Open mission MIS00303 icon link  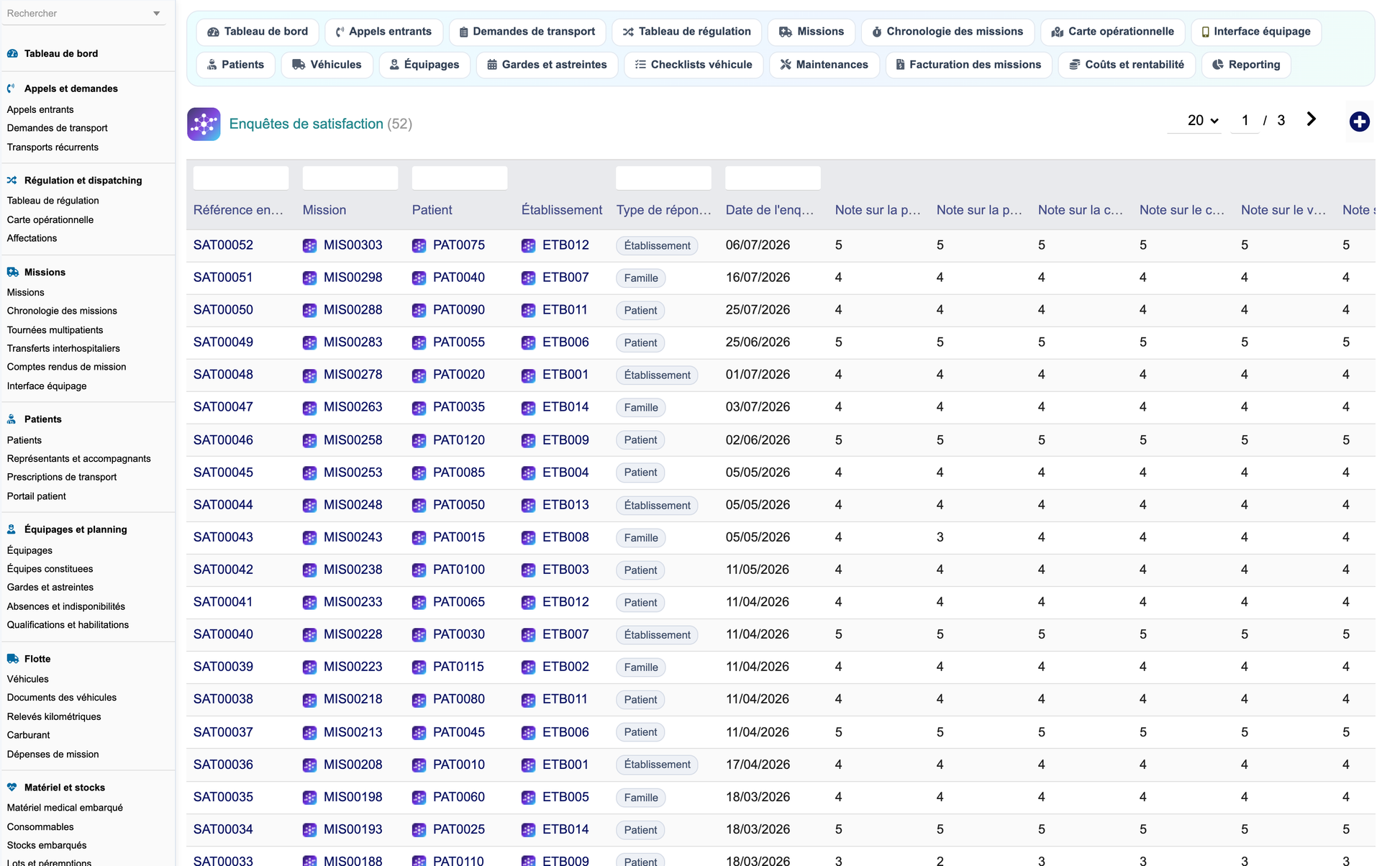309,245
